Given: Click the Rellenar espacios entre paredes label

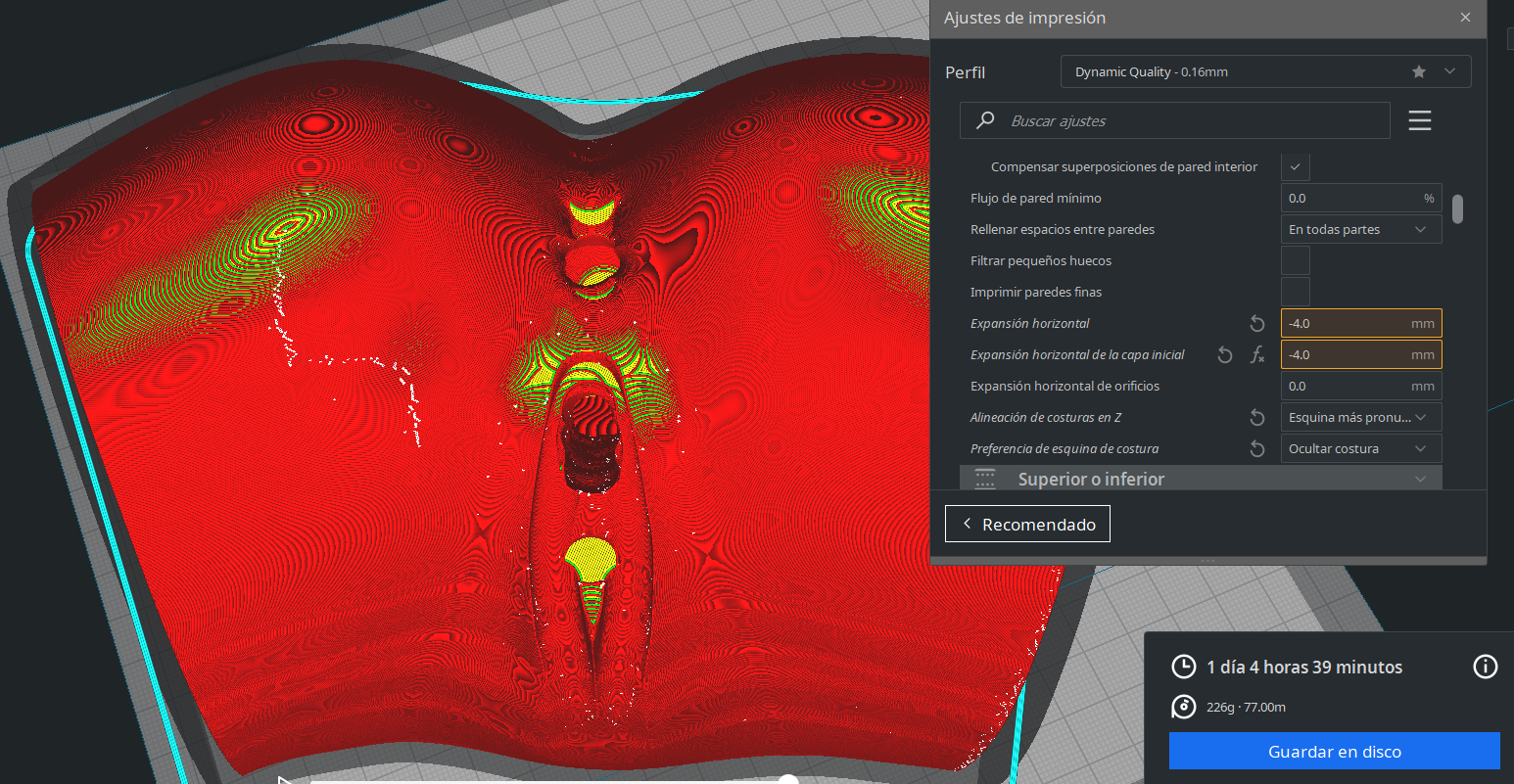Looking at the screenshot, I should (x=1063, y=229).
